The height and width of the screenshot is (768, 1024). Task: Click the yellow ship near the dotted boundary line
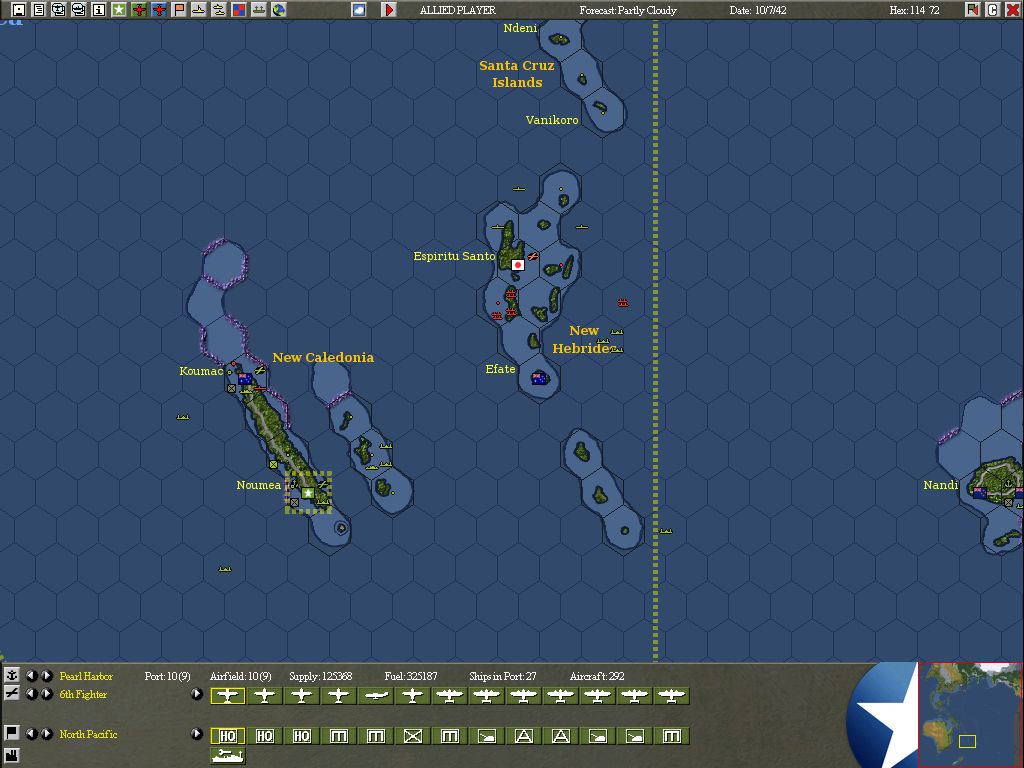[x=665, y=531]
